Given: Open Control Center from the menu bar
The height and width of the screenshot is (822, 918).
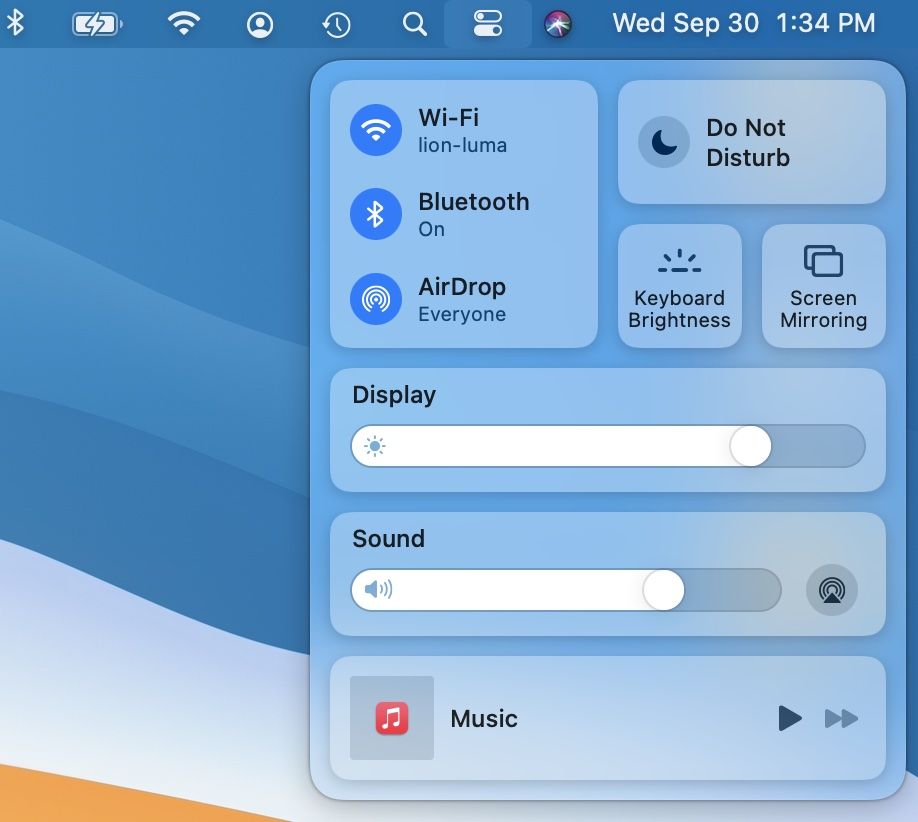Looking at the screenshot, I should click(x=487, y=23).
